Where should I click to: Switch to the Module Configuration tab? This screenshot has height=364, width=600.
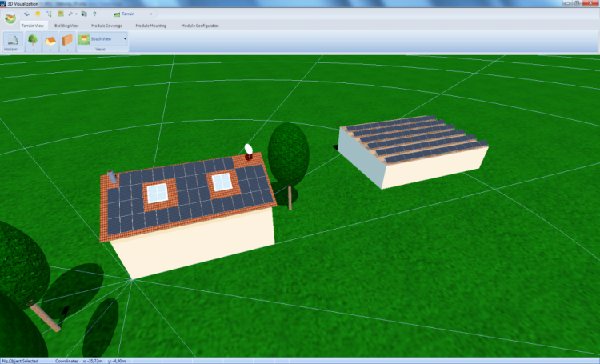(x=200, y=26)
